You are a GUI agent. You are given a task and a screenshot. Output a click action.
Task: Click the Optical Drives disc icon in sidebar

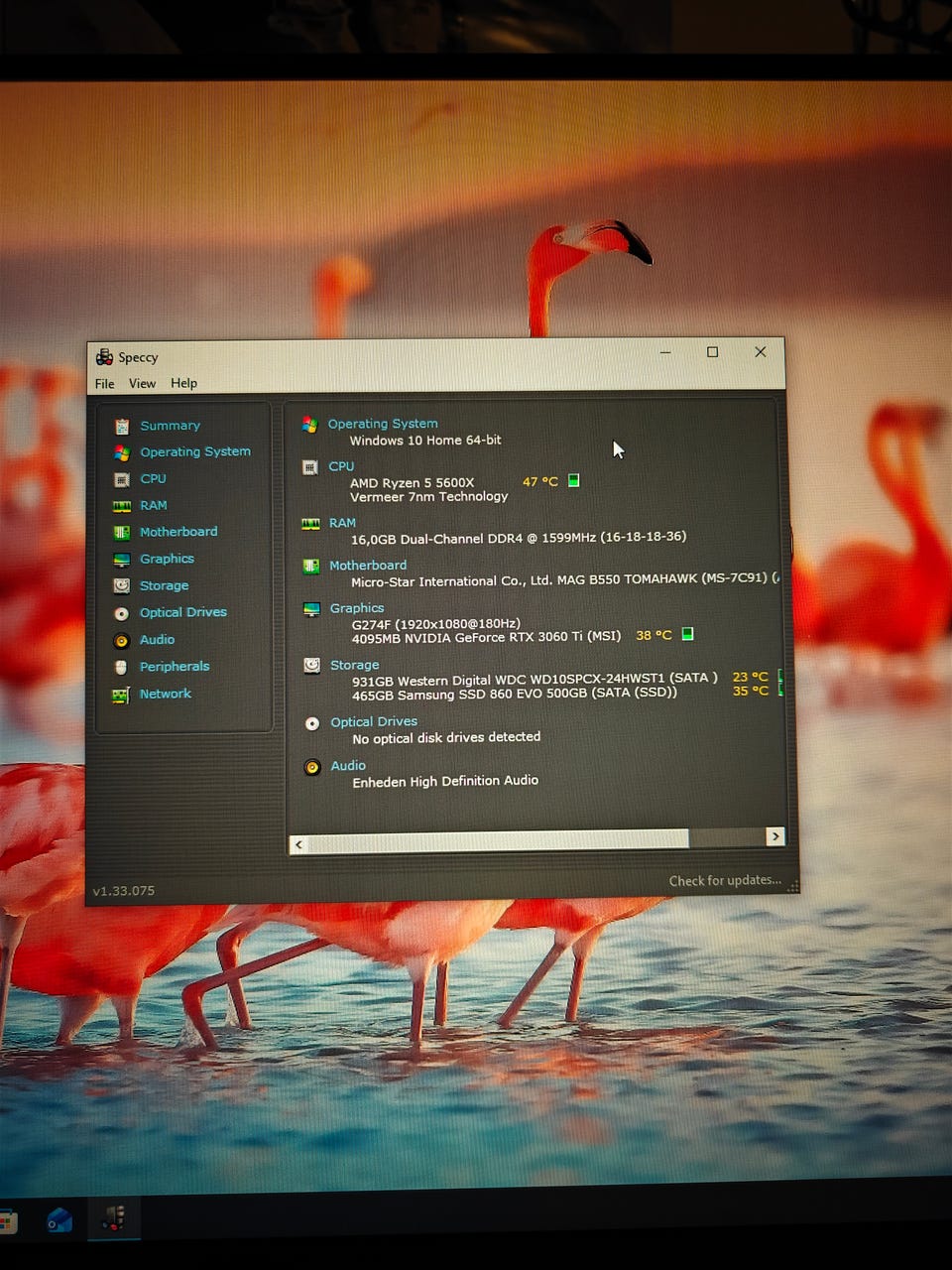pos(122,614)
